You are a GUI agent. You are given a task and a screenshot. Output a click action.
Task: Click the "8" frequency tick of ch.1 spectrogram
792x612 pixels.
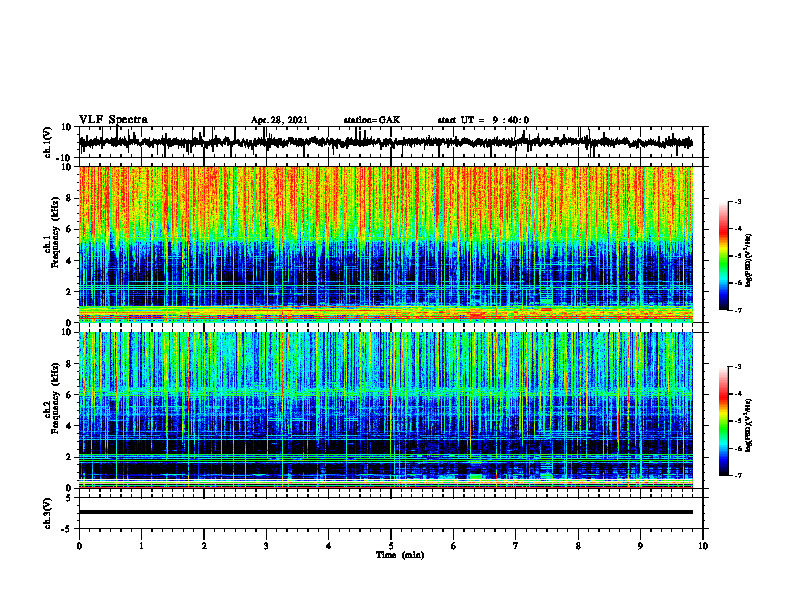point(70,198)
